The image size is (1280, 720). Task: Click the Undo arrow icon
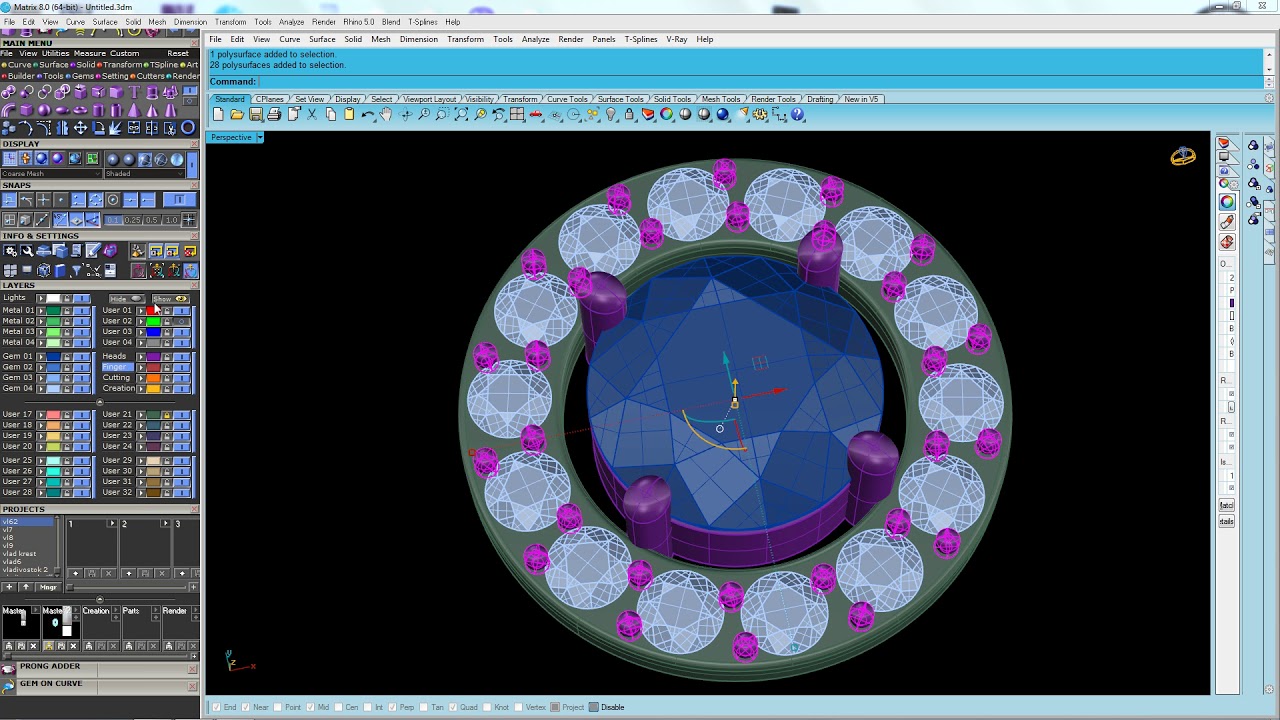click(x=368, y=115)
